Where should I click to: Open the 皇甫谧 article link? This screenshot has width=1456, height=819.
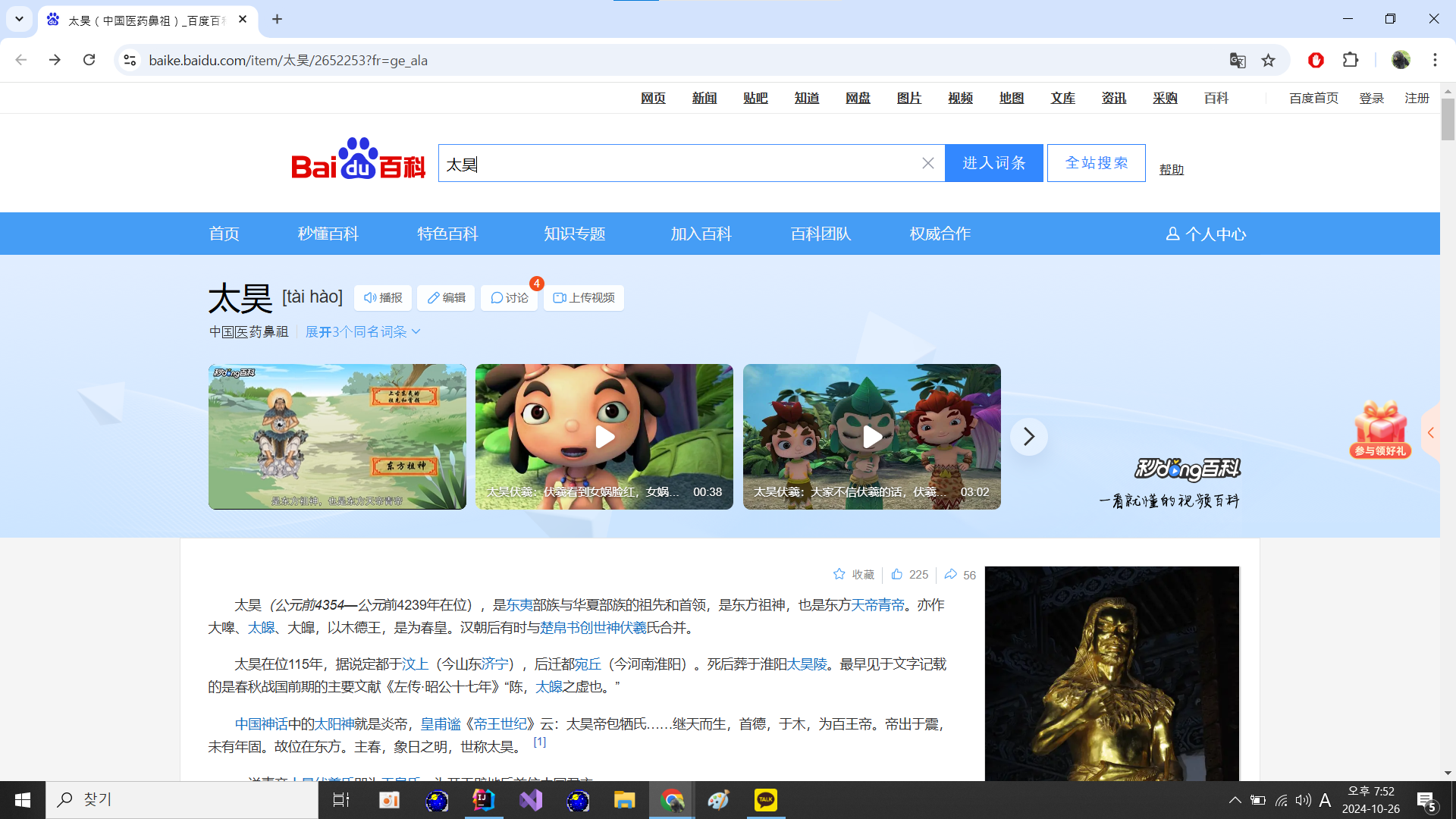click(441, 724)
